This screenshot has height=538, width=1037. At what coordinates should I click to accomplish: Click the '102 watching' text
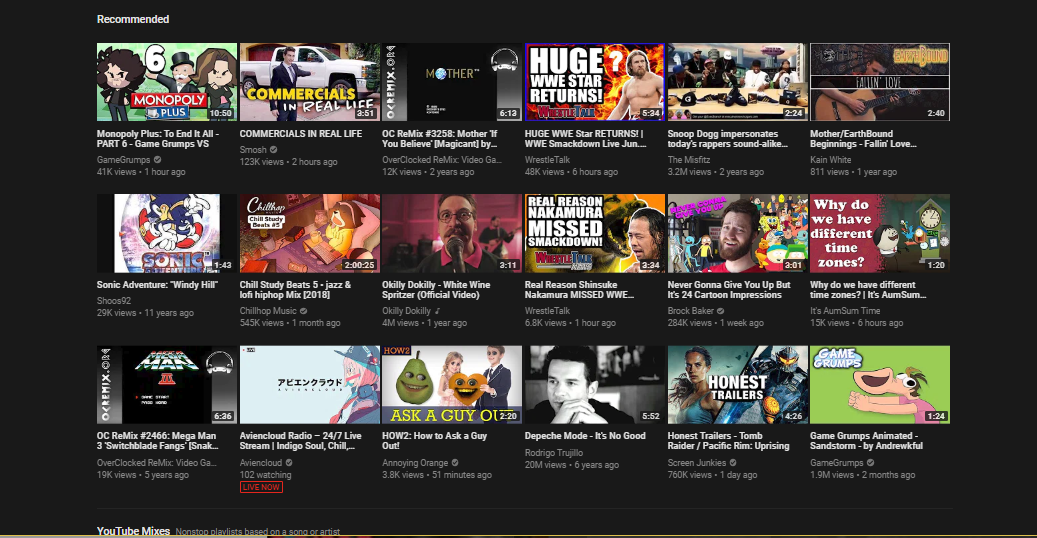[265, 474]
